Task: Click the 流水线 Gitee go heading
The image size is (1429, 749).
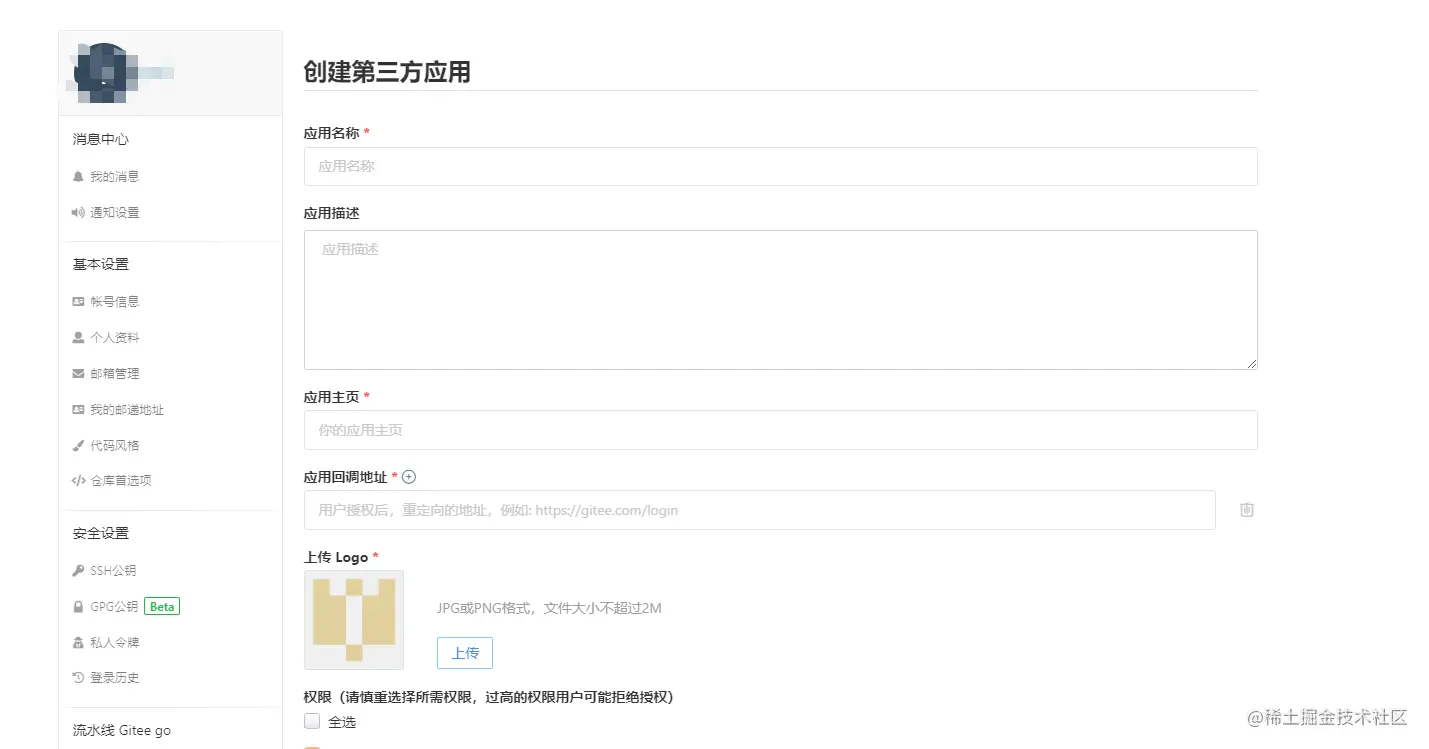Action: tap(121, 730)
